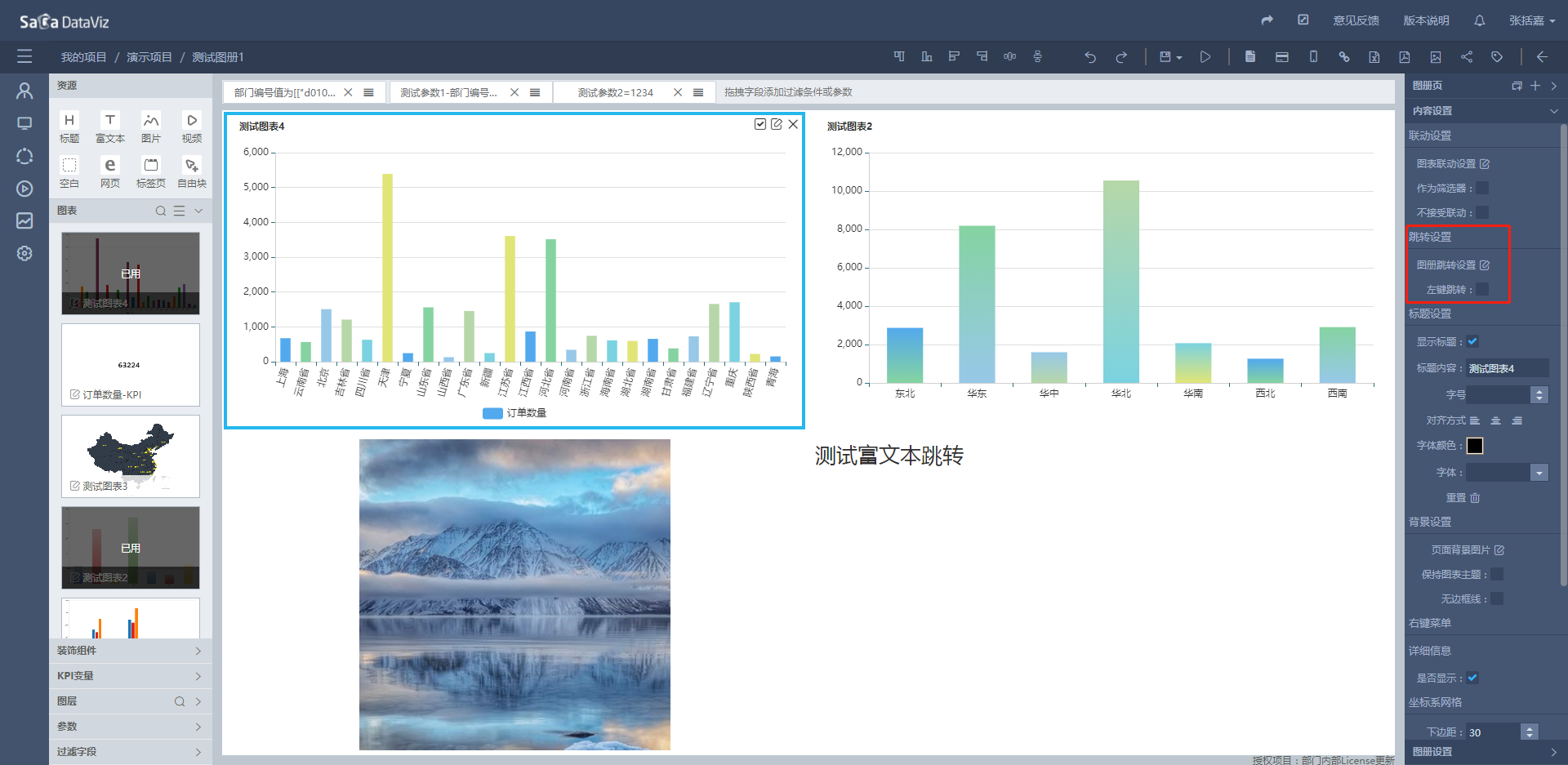Edit 页面背景图片 setting
This screenshot has width=1568, height=765.
point(1499,549)
